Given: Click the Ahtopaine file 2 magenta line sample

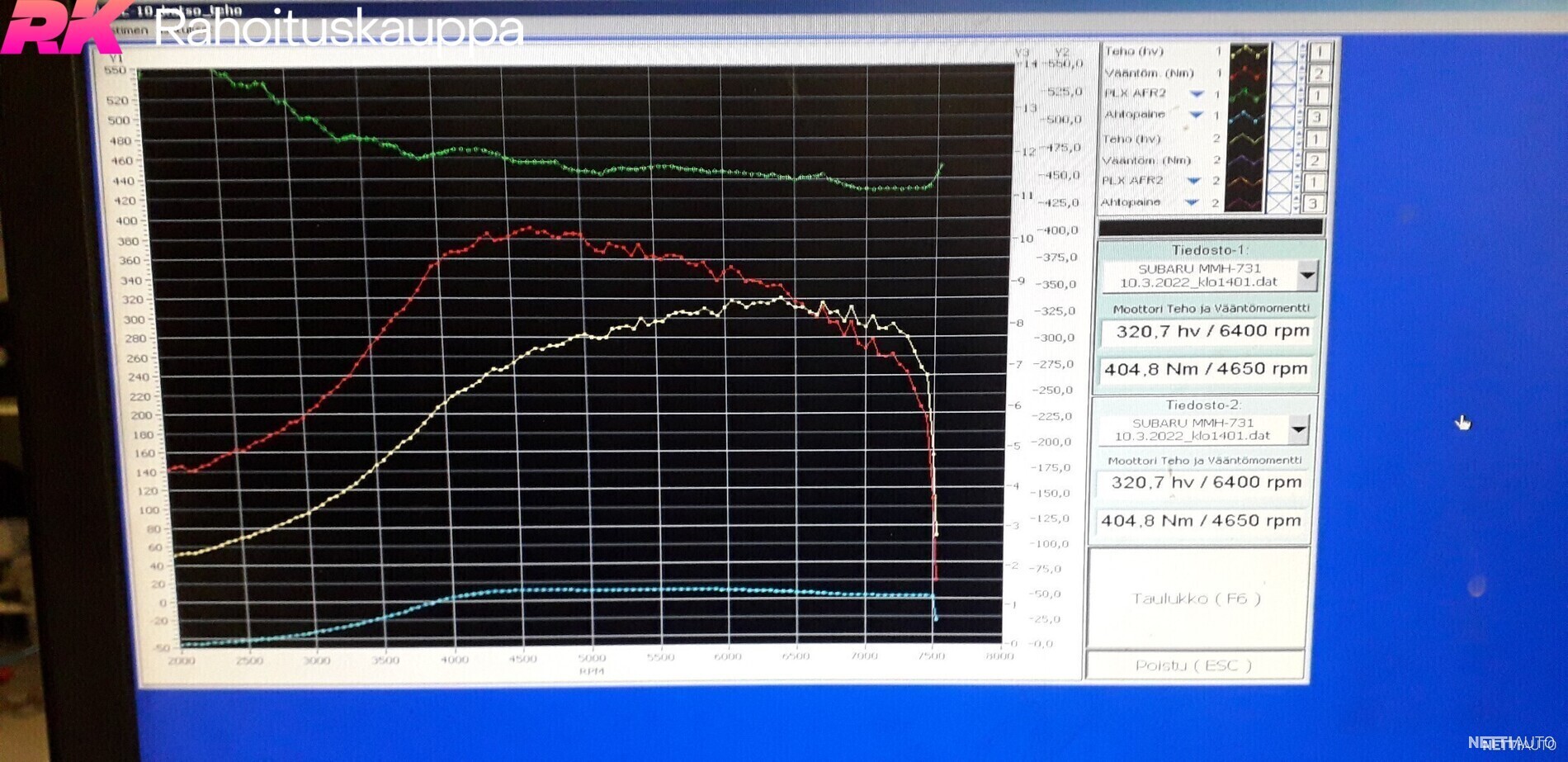Looking at the screenshot, I should pos(1244,202).
